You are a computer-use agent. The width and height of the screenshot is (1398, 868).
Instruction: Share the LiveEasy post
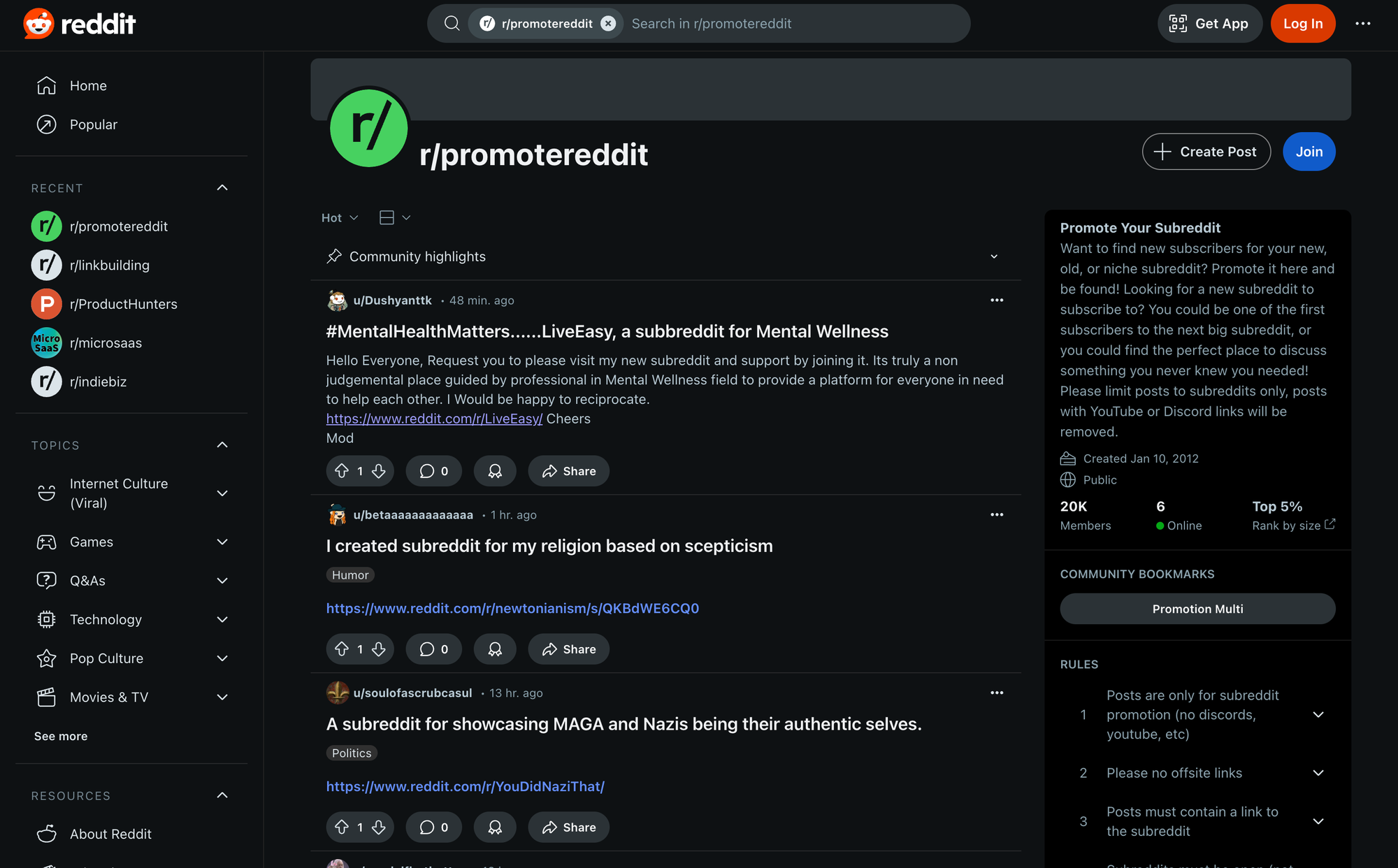point(569,471)
